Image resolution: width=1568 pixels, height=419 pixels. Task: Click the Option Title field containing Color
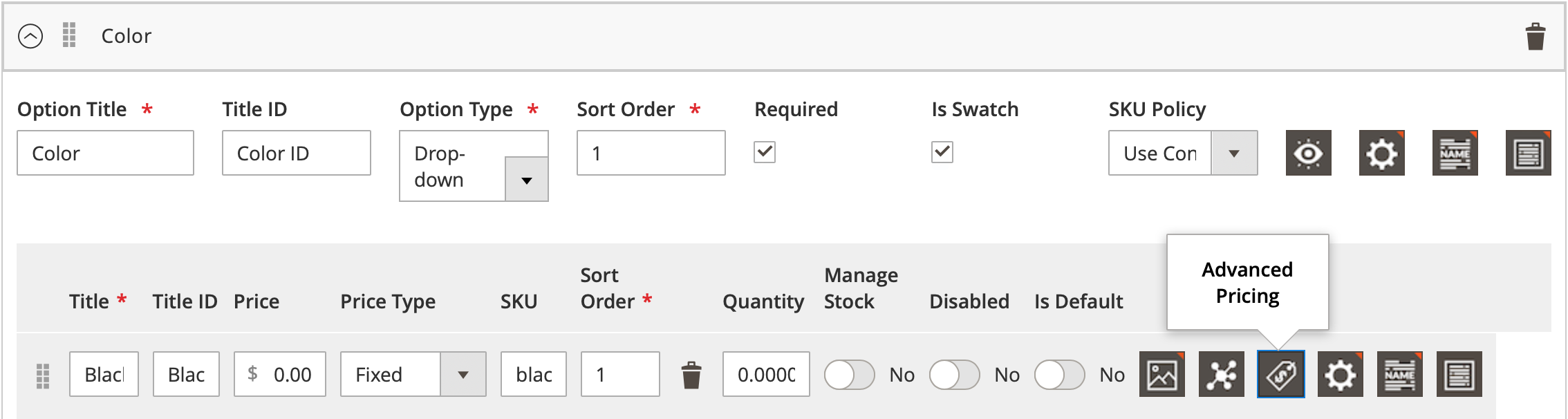click(x=105, y=153)
